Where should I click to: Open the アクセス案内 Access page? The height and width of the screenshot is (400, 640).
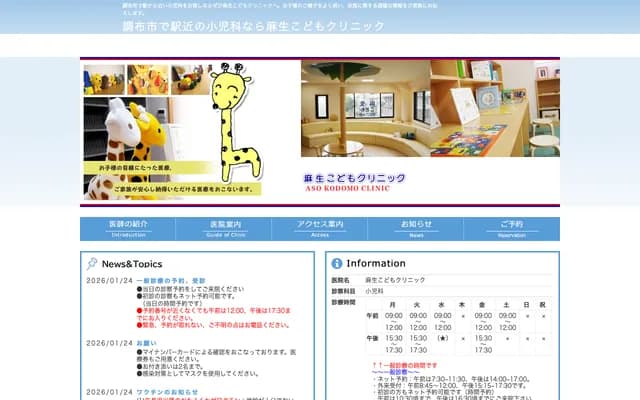[320, 228]
